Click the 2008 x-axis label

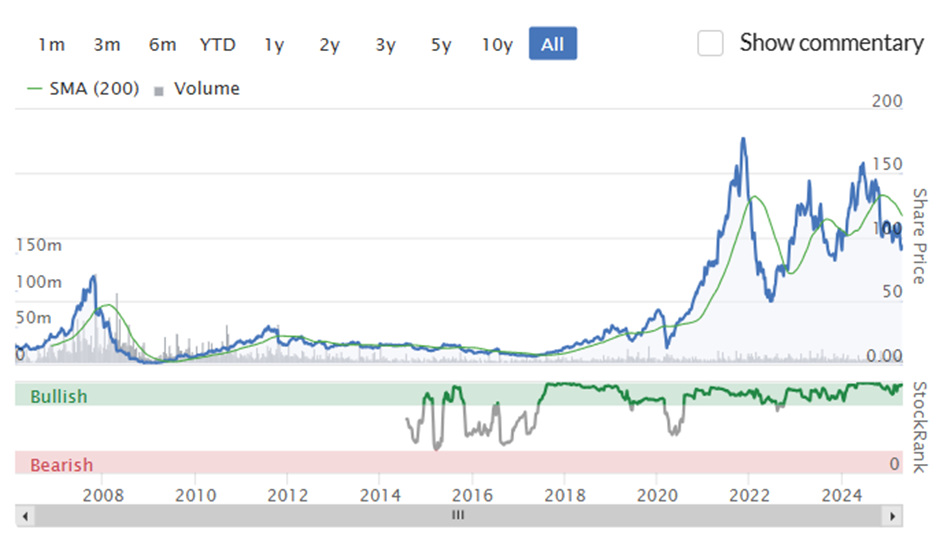[x=103, y=496]
